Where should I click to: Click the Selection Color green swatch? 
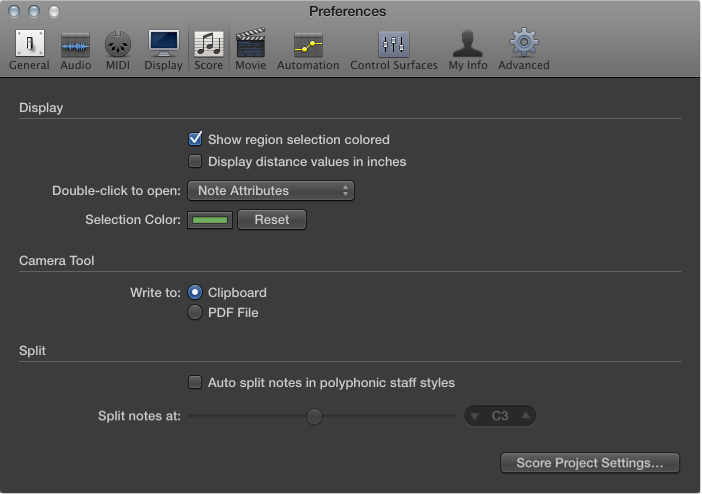tap(210, 220)
